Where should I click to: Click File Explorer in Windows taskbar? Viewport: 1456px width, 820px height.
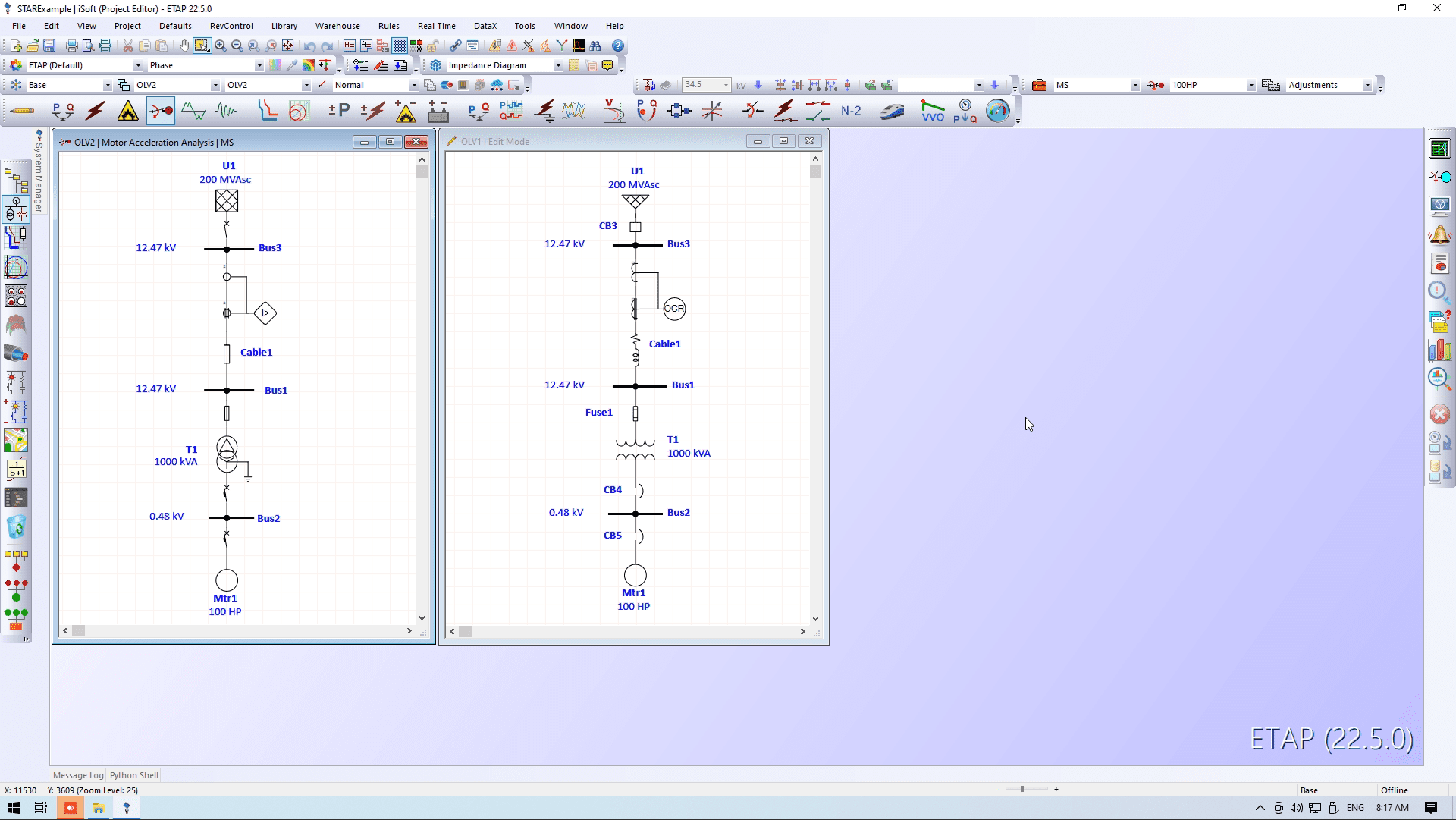point(99,808)
